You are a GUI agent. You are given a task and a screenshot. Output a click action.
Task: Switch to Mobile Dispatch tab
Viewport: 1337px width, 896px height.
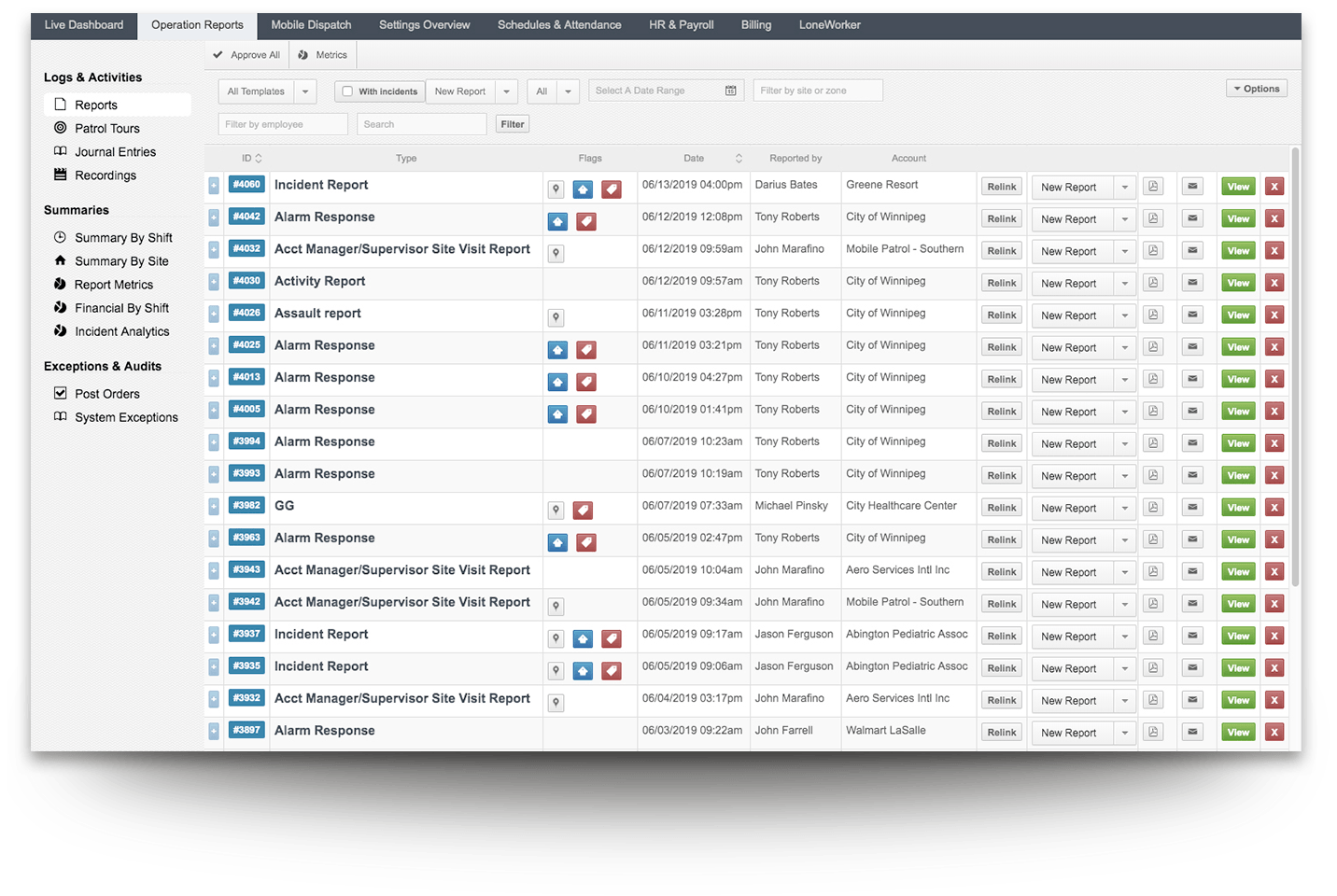(x=311, y=25)
